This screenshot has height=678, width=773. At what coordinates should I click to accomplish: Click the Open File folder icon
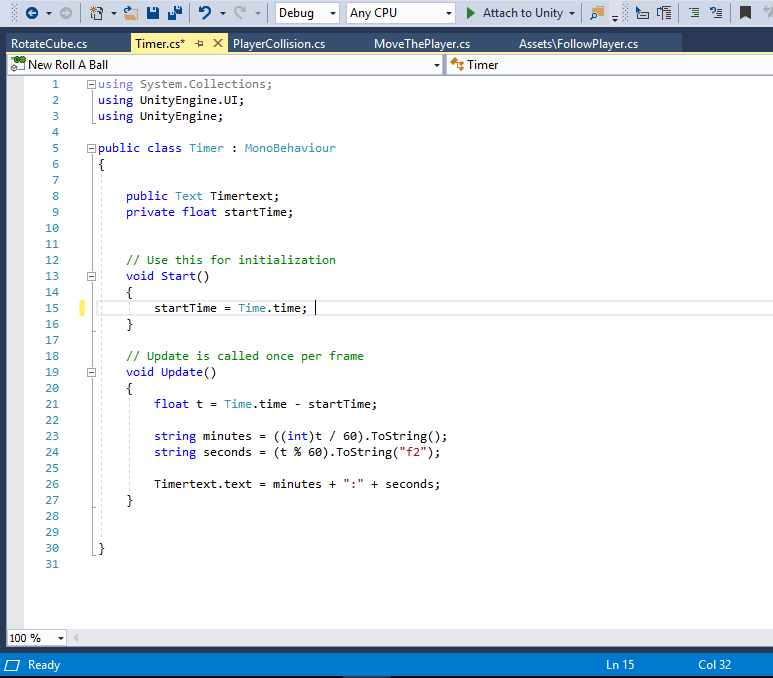pos(131,13)
